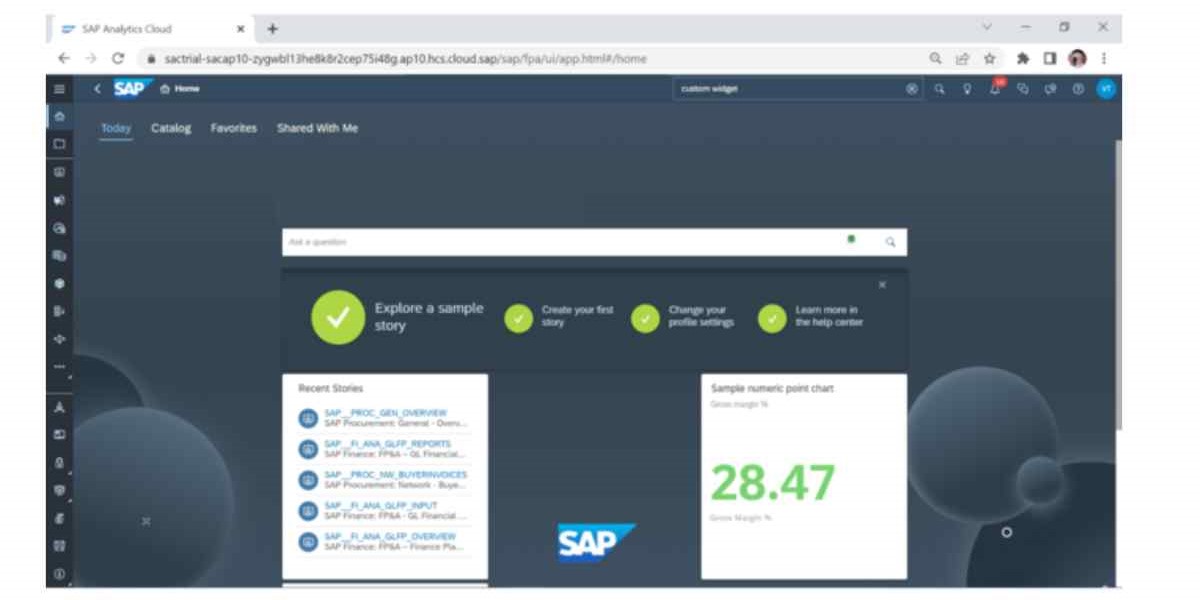Click the user profile avatar
1200x600 pixels.
click(x=1105, y=89)
